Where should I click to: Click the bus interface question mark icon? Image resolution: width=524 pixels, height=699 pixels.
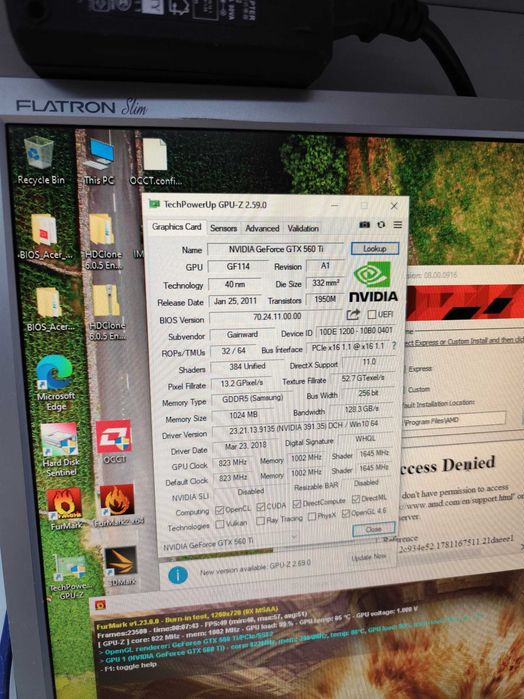point(394,345)
